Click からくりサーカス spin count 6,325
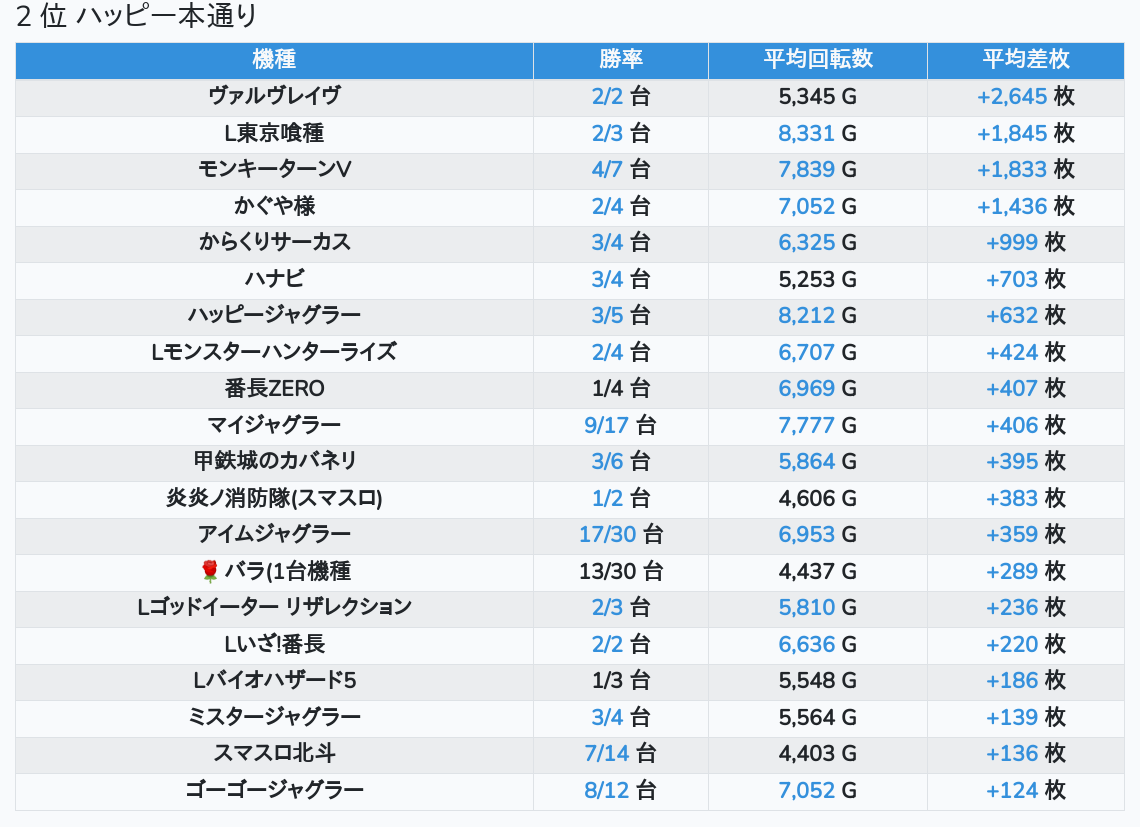1140x827 pixels. tap(806, 242)
